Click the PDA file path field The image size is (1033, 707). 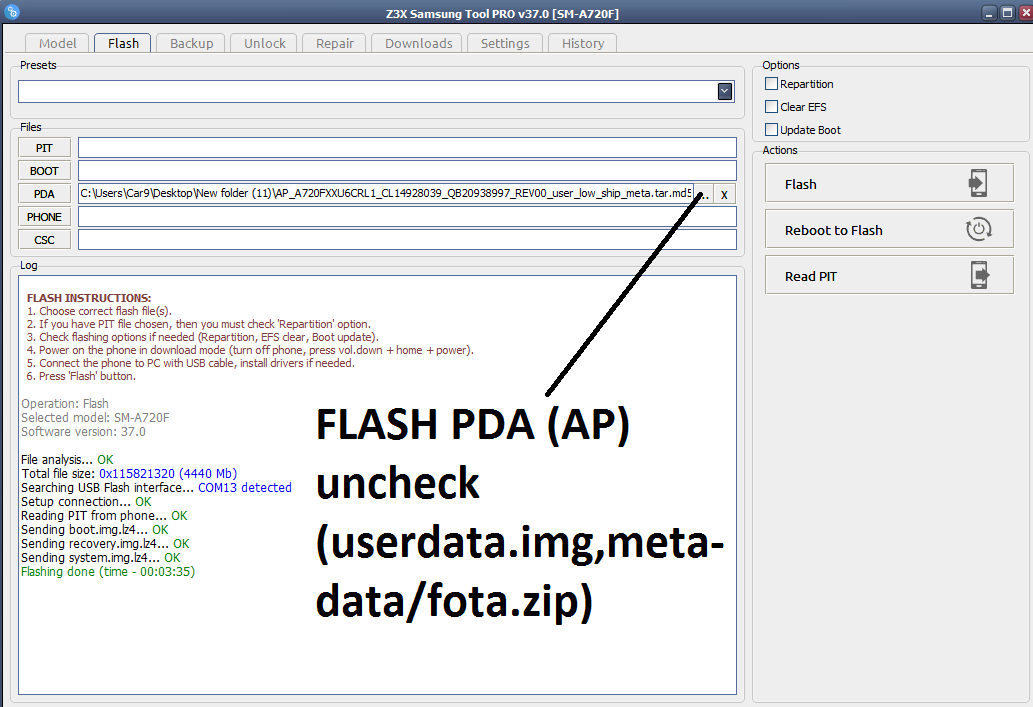click(385, 194)
